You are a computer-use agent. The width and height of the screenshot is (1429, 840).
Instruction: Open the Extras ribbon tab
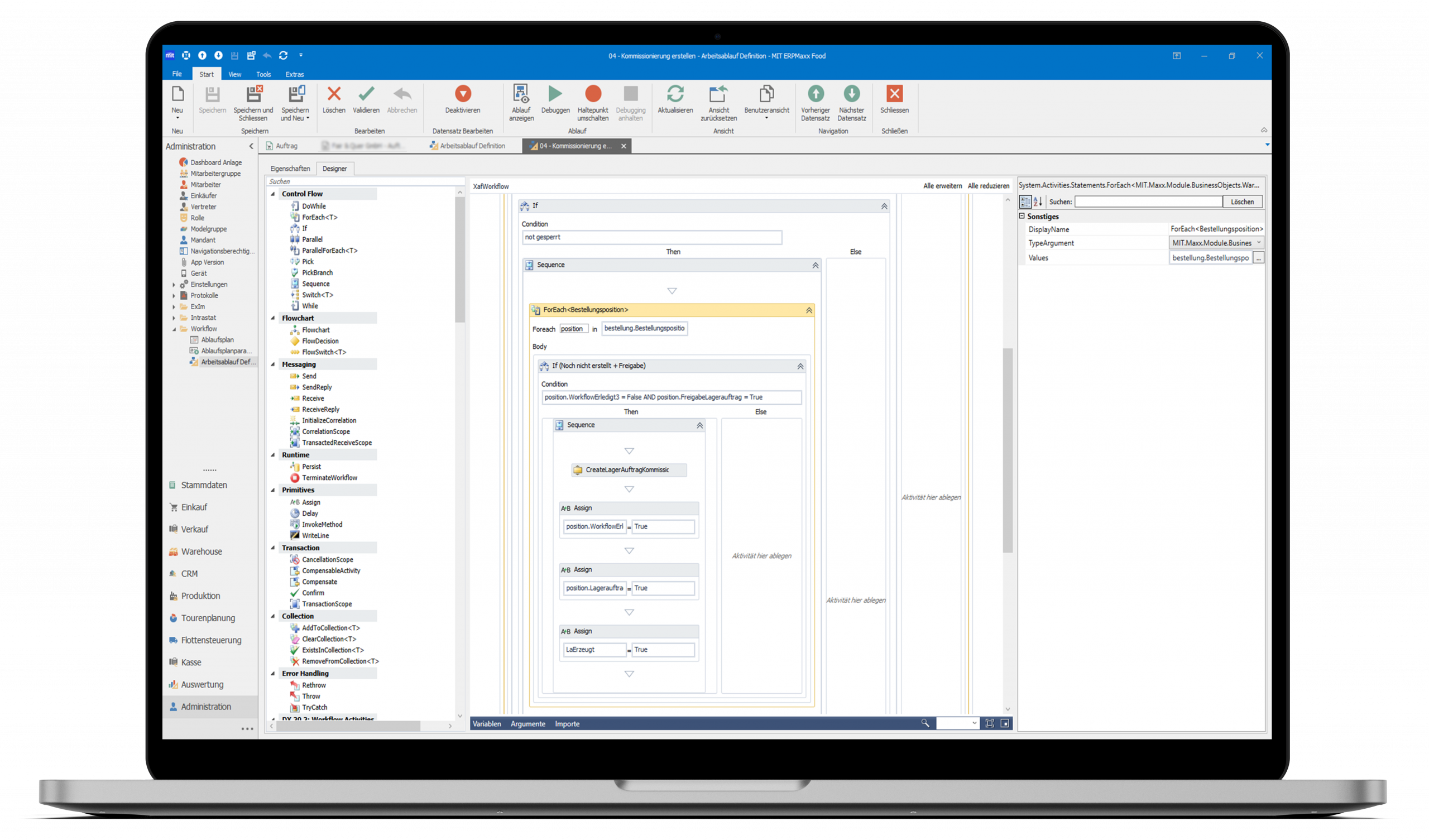tap(294, 74)
